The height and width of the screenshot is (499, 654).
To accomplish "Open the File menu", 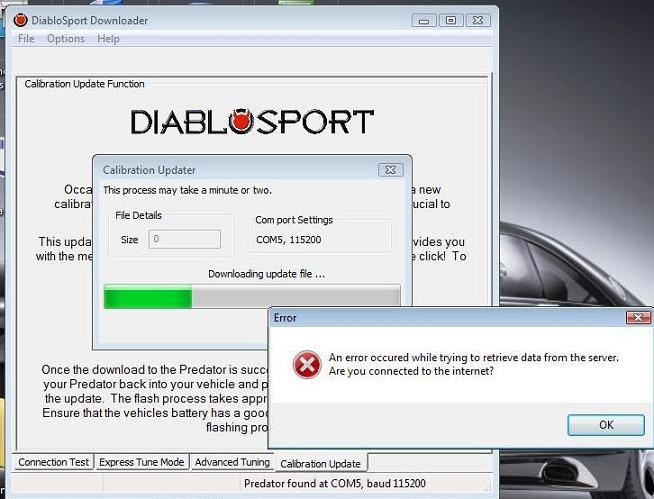I will [26, 39].
